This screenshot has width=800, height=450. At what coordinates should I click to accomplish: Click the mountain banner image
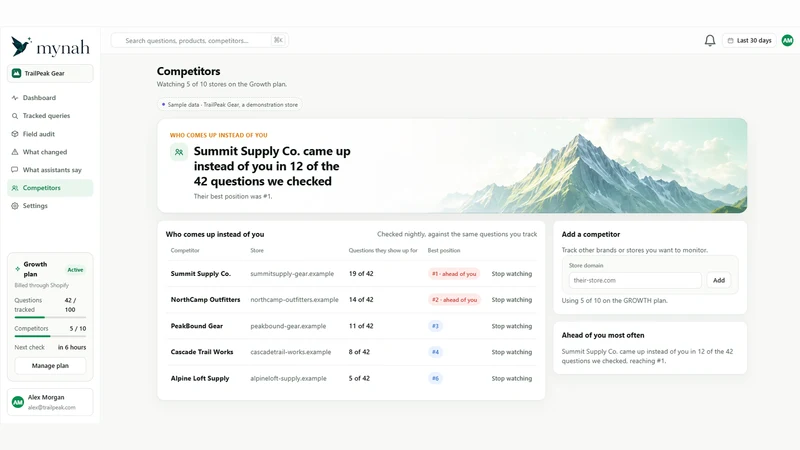592,166
